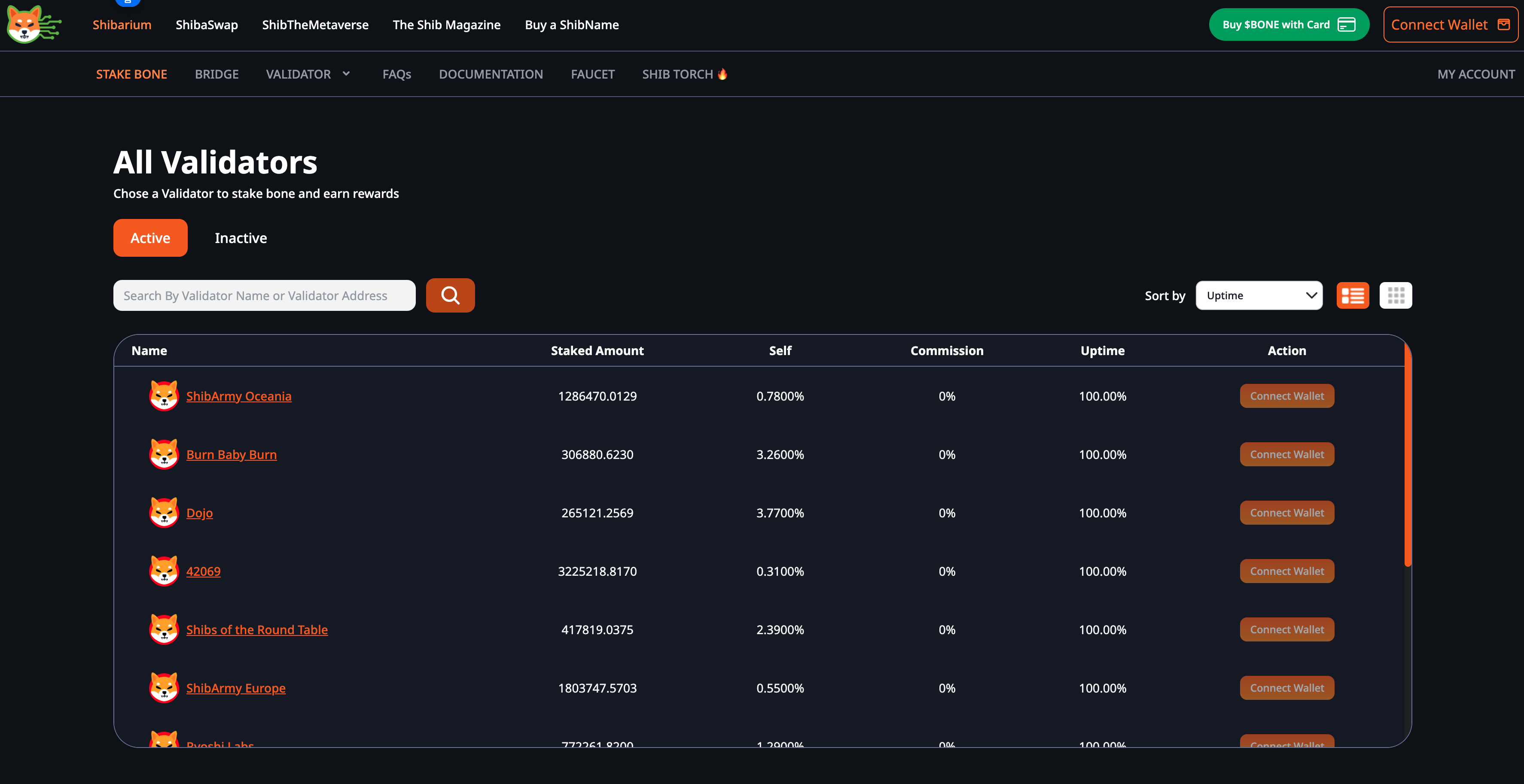The width and height of the screenshot is (1524, 784).
Task: Click ShibArmy Oceania validator avatar
Action: point(164,395)
